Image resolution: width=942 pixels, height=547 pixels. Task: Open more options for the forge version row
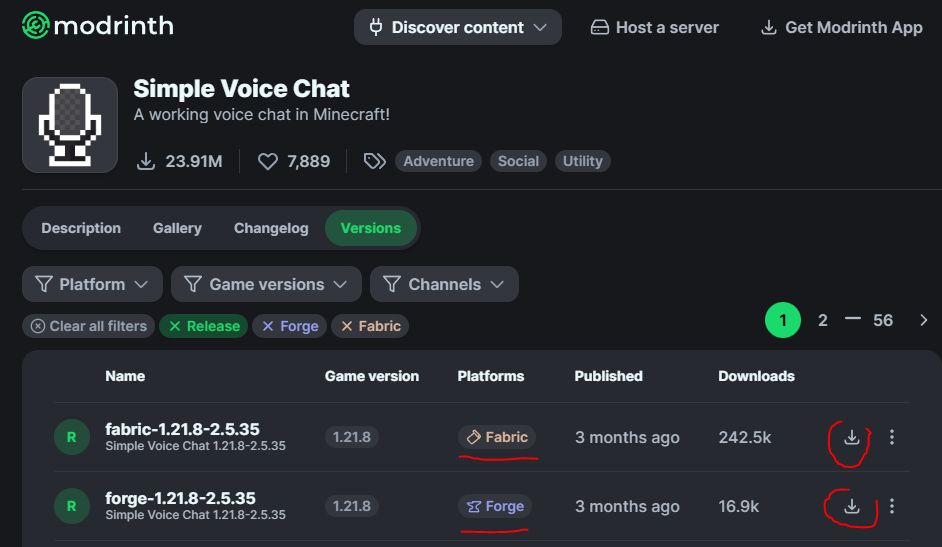pos(892,506)
